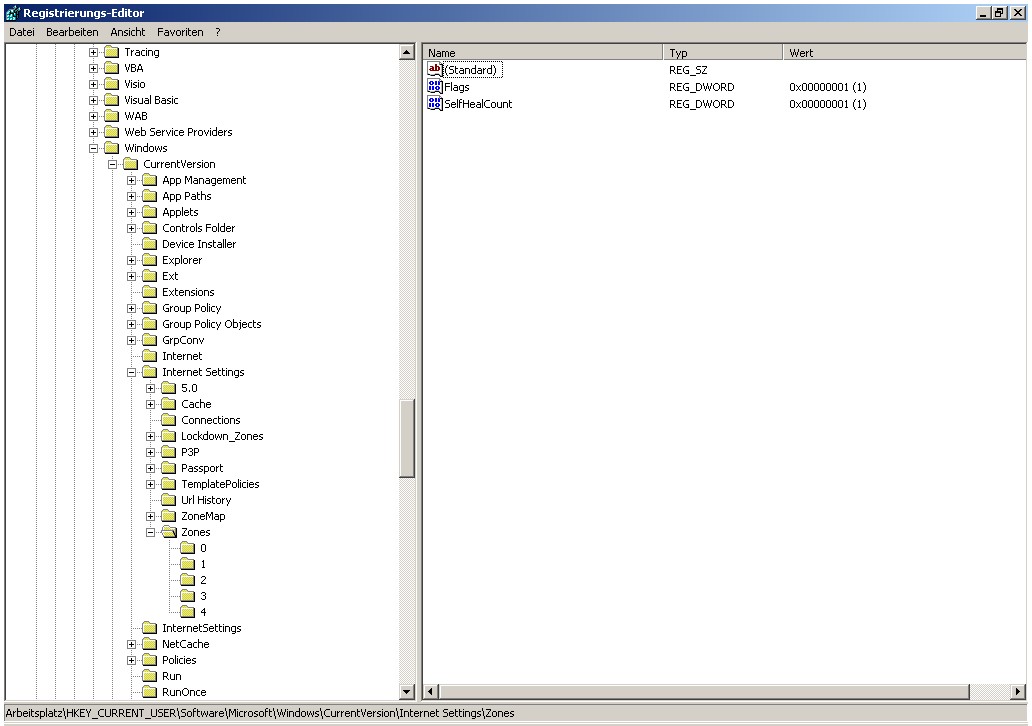This screenshot has width=1032, height=726.
Task: Click the values pane scroll right arrow
Action: pyautogui.click(x=1018, y=691)
